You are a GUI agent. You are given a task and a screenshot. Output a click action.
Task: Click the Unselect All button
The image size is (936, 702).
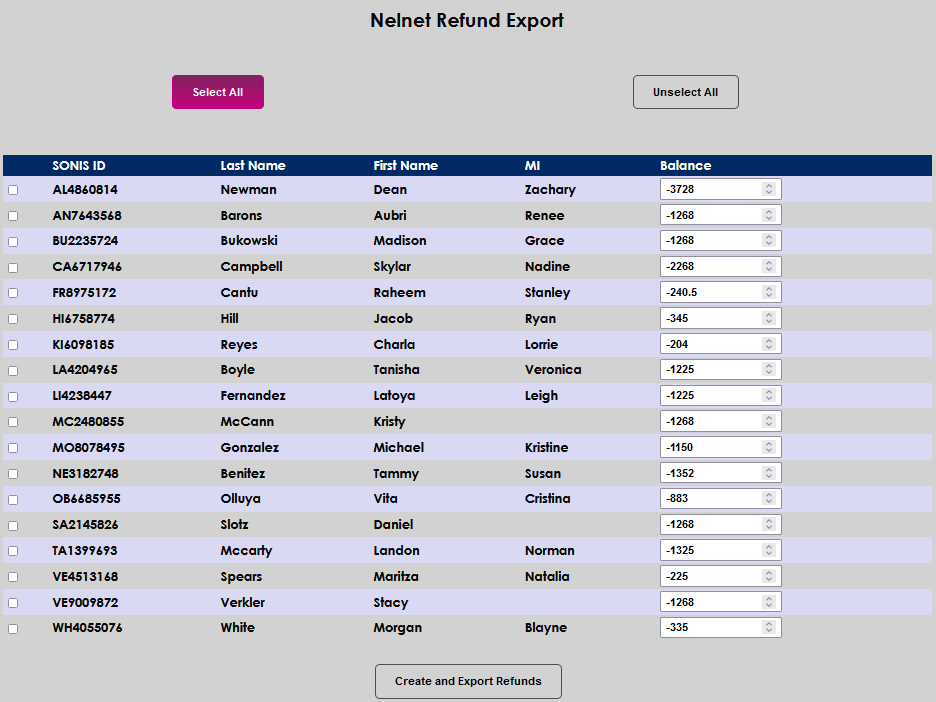tap(685, 91)
